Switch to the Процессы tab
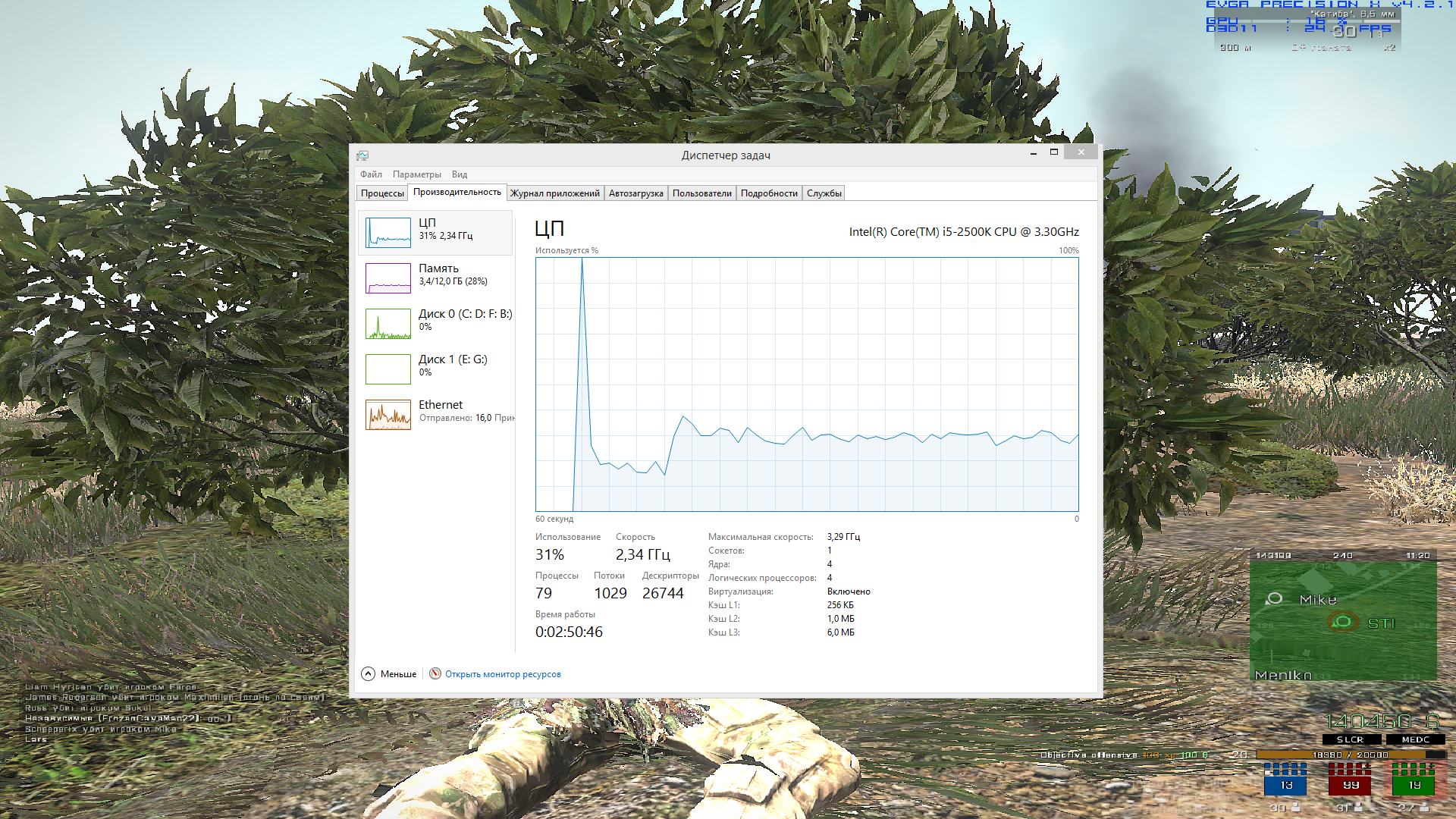The image size is (1456, 819). (382, 193)
